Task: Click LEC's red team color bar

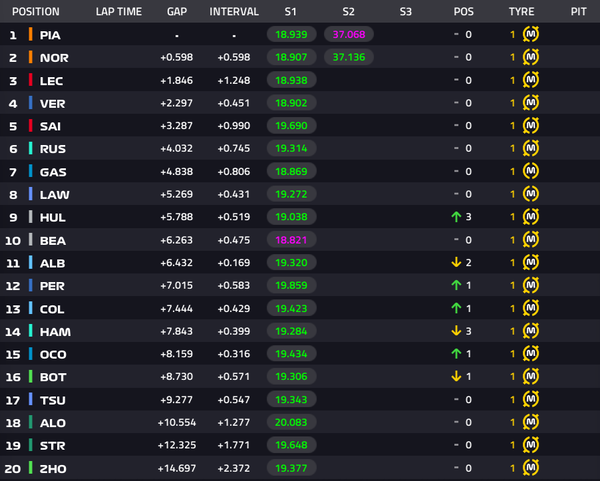Action: [x=31, y=80]
